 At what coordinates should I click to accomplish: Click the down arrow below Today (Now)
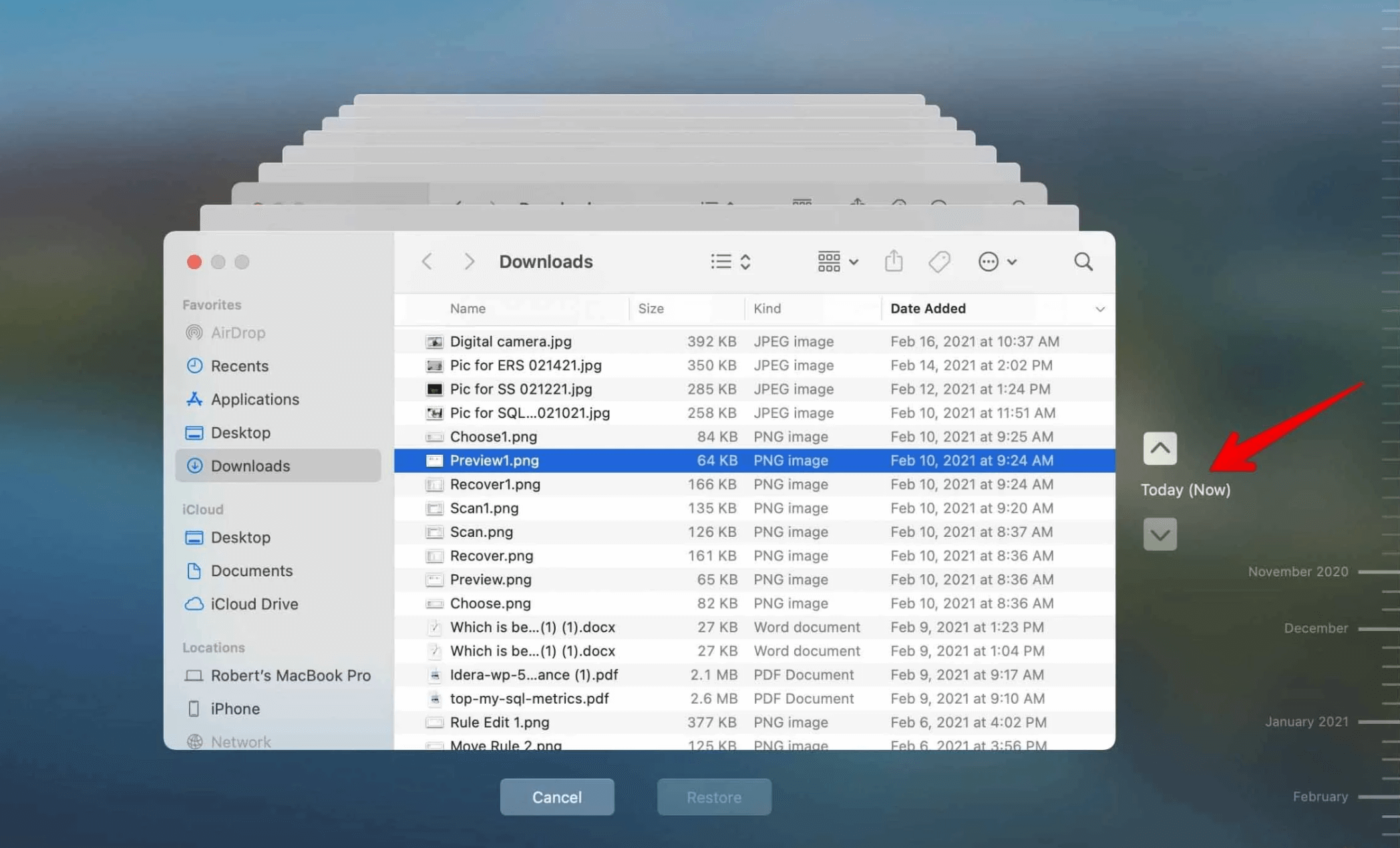[1160, 534]
